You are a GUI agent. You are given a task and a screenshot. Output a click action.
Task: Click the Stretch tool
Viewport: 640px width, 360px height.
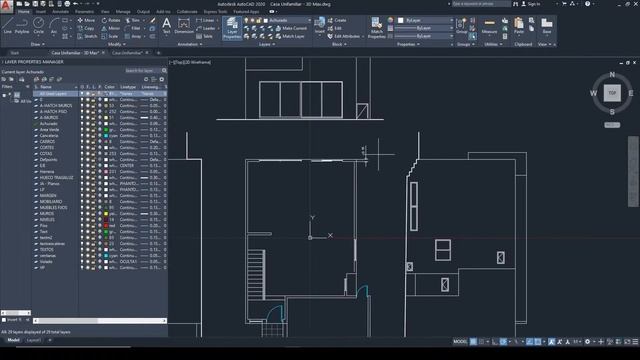(87, 36)
